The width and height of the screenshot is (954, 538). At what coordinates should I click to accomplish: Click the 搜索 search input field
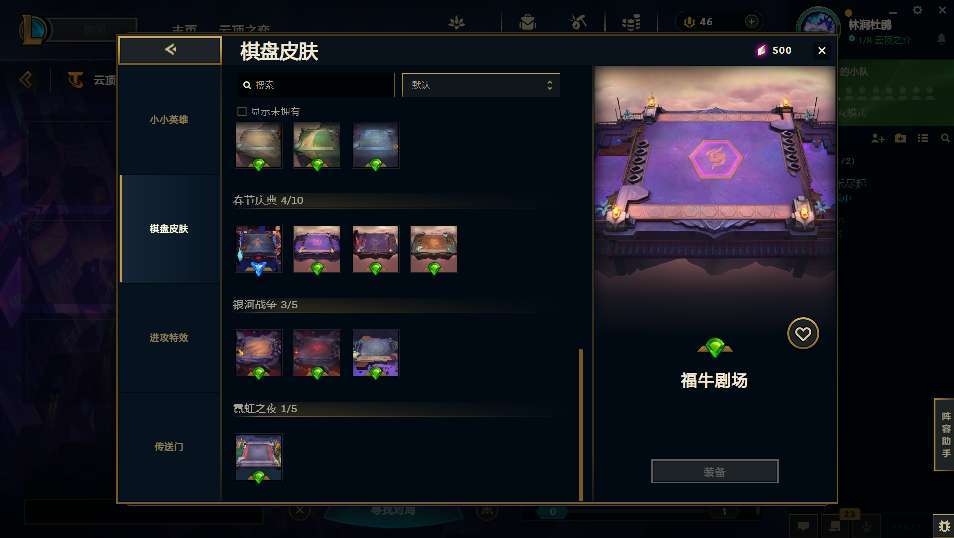coord(316,85)
